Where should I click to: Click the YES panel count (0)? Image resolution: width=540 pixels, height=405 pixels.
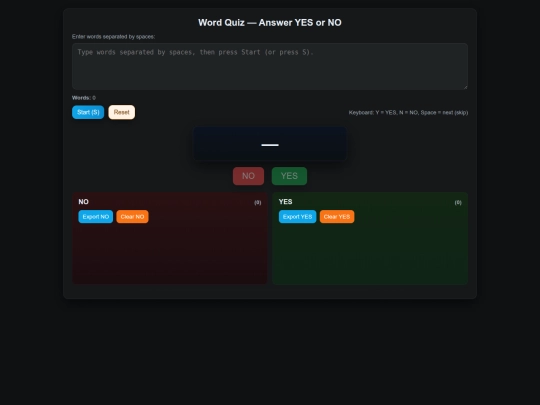458,202
